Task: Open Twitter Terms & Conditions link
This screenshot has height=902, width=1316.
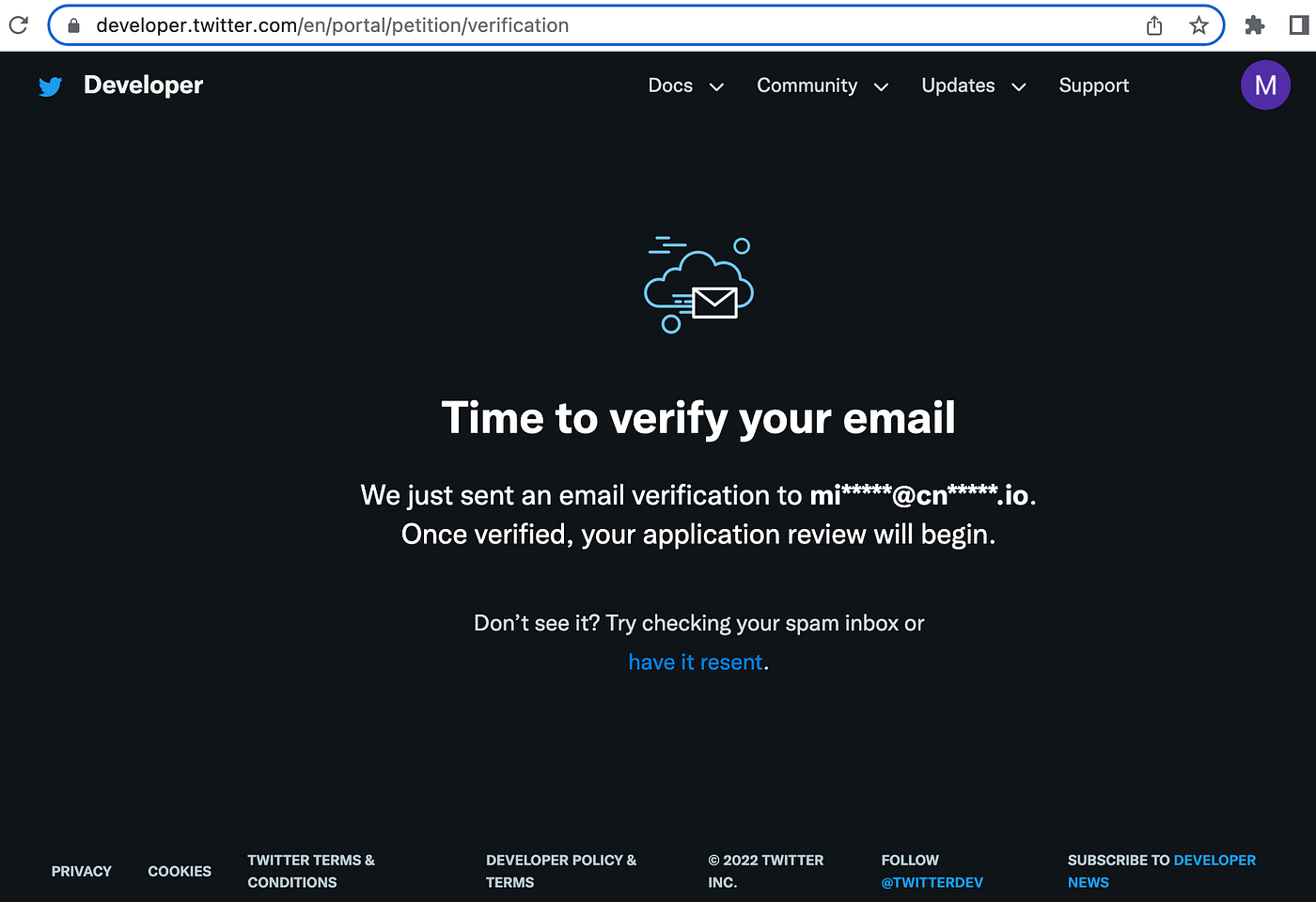Action: tap(311, 871)
